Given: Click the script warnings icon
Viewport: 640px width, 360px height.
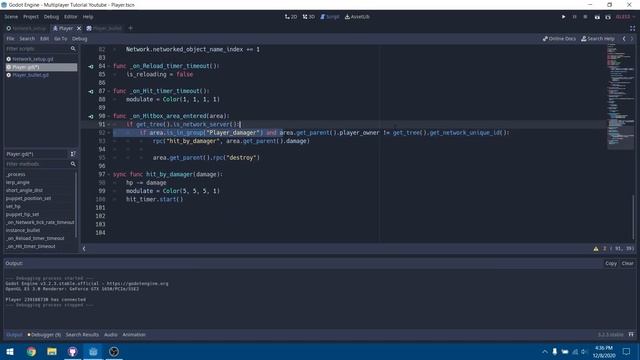Looking at the screenshot, I should 596,249.
